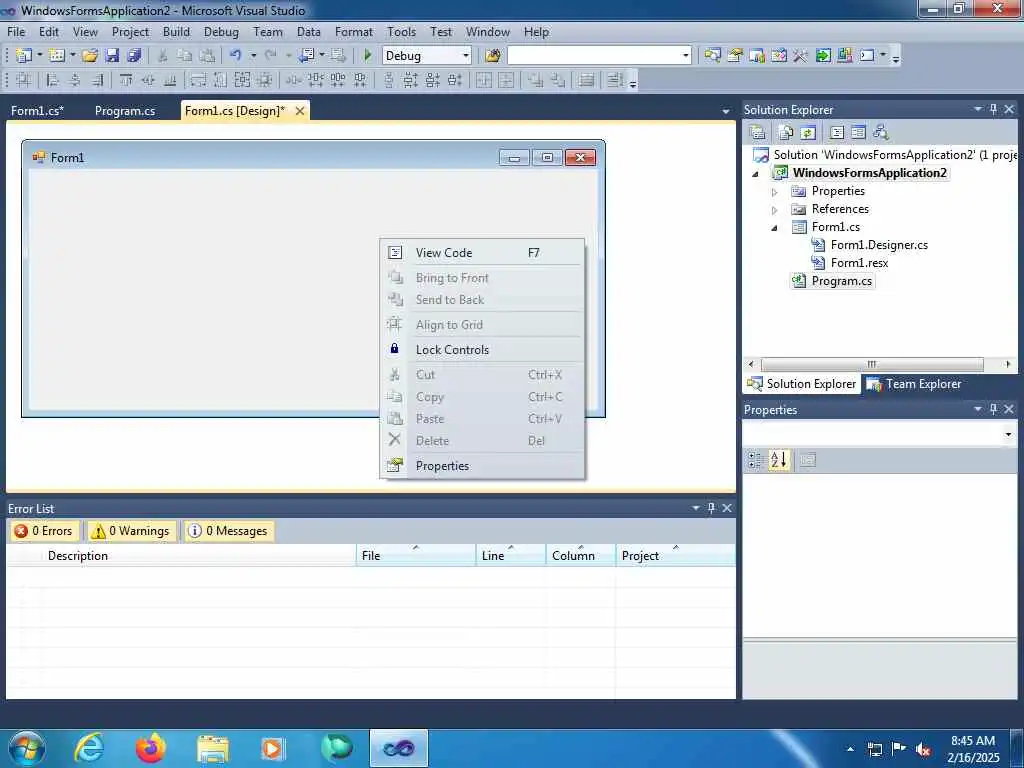Viewport: 1024px width, 768px height.
Task: Expand the References node in Solution Explorer
Action: [x=775, y=210]
